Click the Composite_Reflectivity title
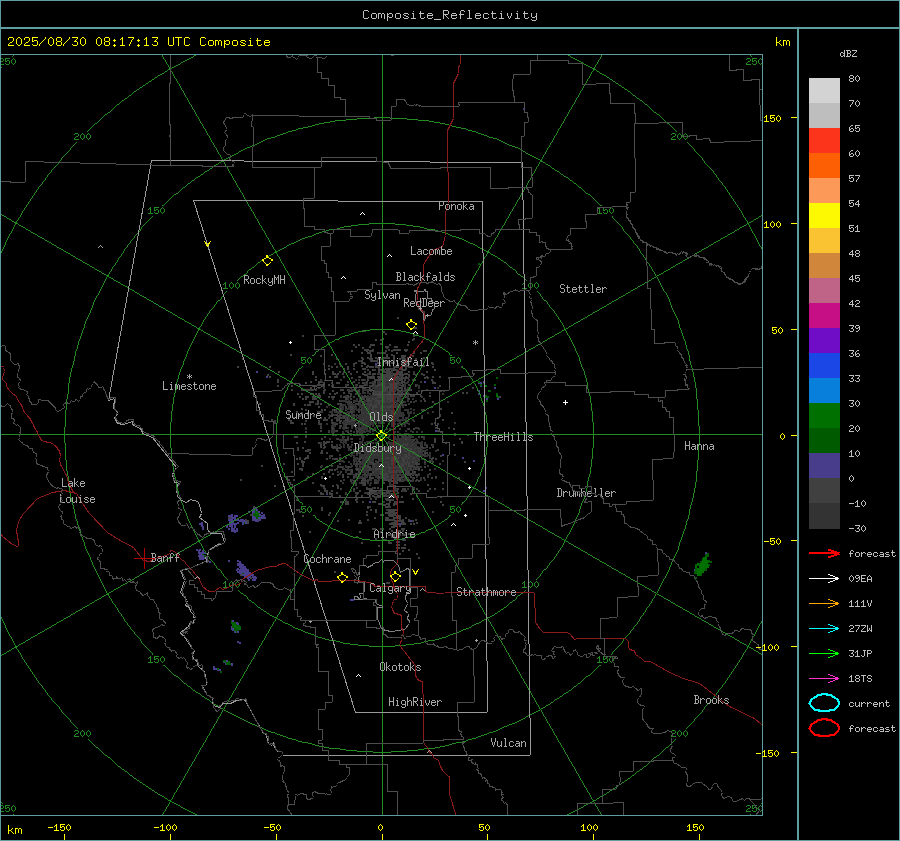 (450, 15)
